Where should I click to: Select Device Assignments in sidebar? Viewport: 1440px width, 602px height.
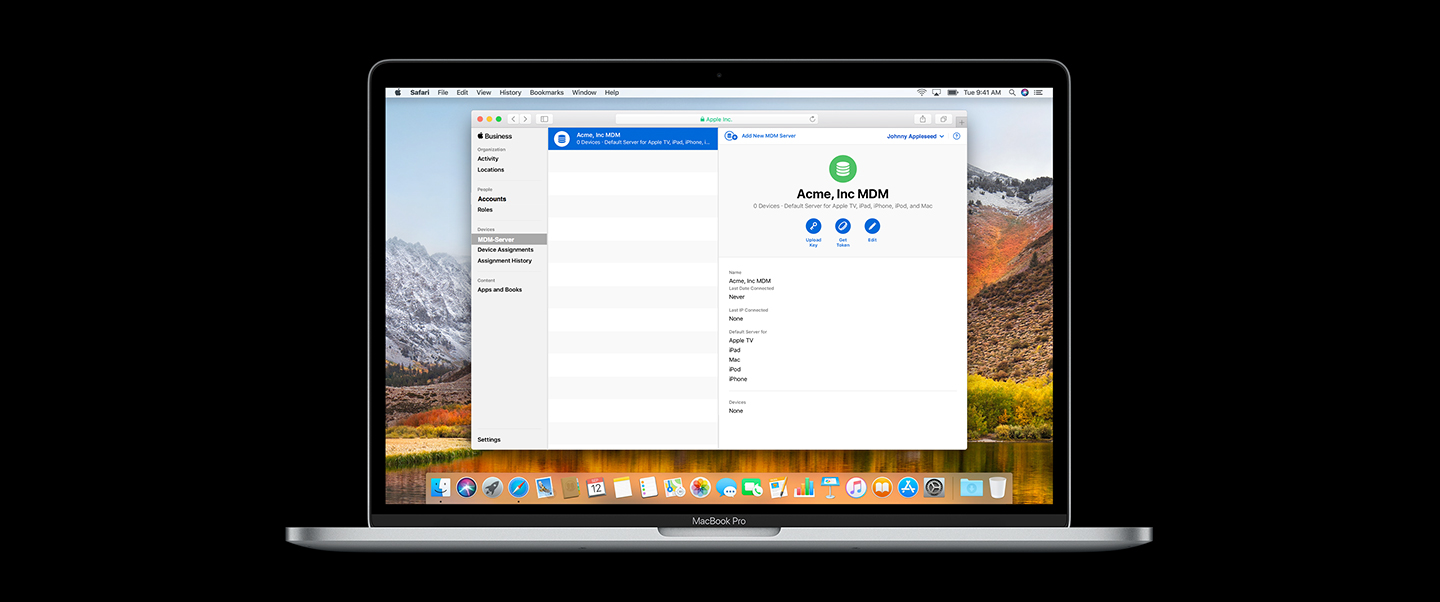pyautogui.click(x=505, y=250)
